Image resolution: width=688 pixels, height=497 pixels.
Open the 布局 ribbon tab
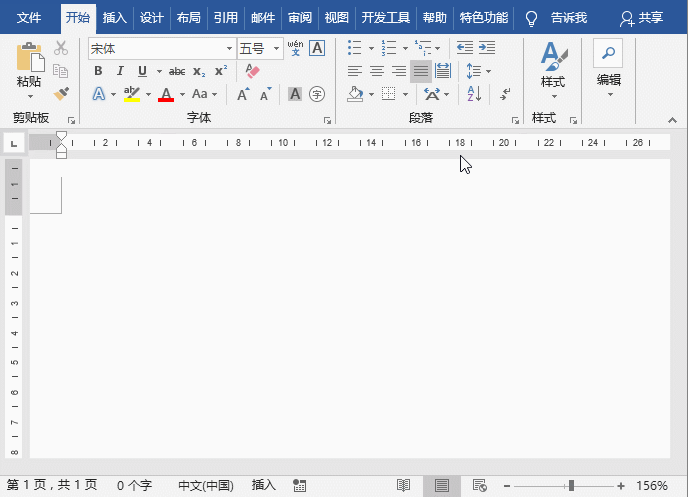[x=188, y=17]
